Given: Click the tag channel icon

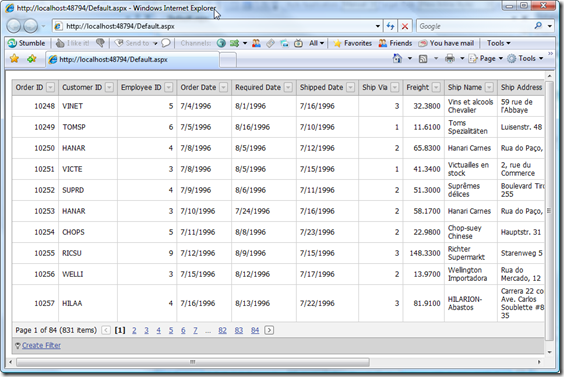Looking at the screenshot, I should tap(270, 43).
